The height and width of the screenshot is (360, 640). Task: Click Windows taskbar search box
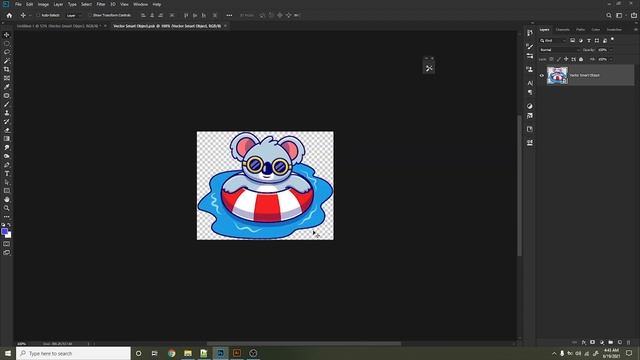point(73,353)
